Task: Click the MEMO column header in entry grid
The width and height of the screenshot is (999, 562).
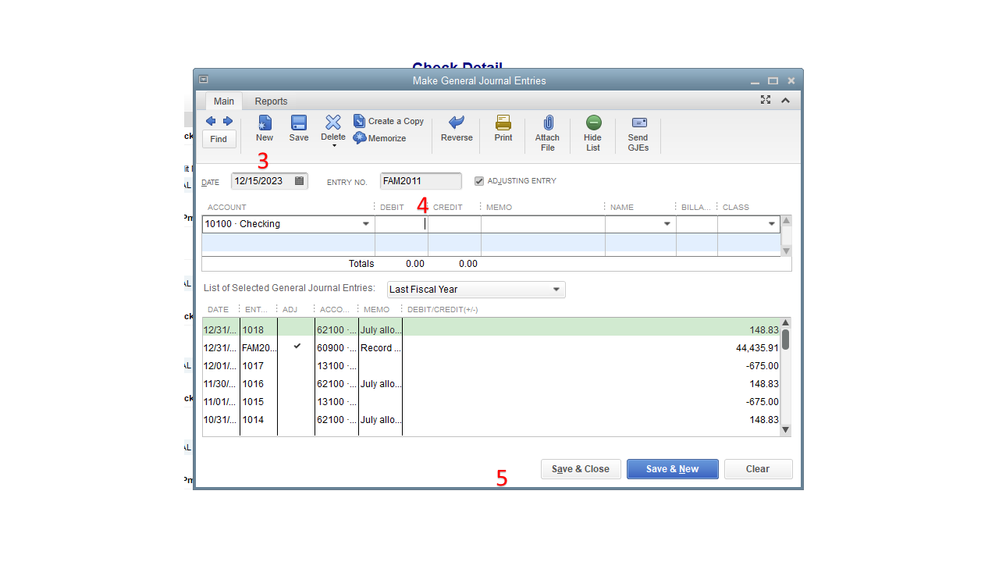Action: [499, 207]
